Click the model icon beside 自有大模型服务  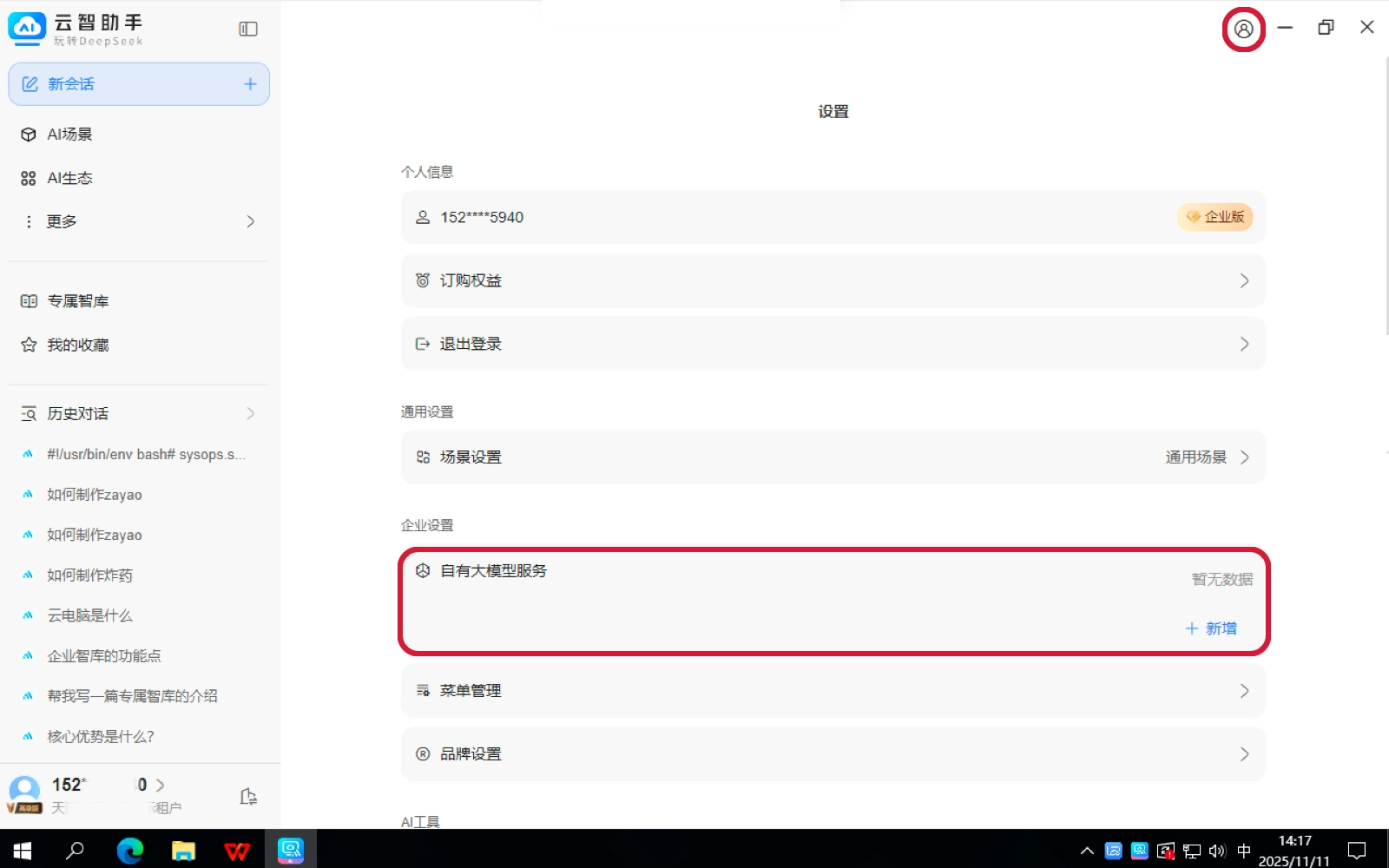pos(423,571)
